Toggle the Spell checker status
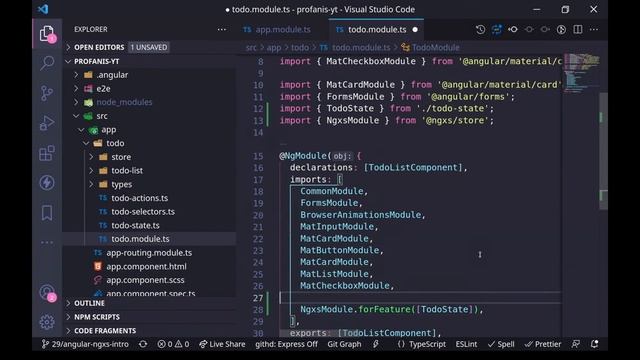This screenshot has width=640, height=360. point(501,344)
